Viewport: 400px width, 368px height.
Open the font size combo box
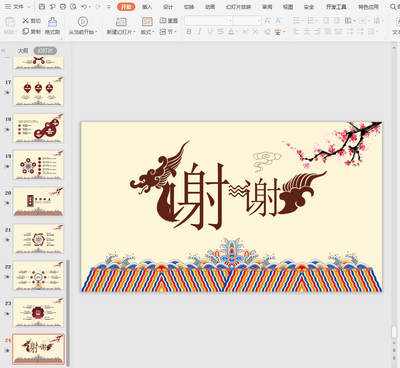(x=247, y=21)
